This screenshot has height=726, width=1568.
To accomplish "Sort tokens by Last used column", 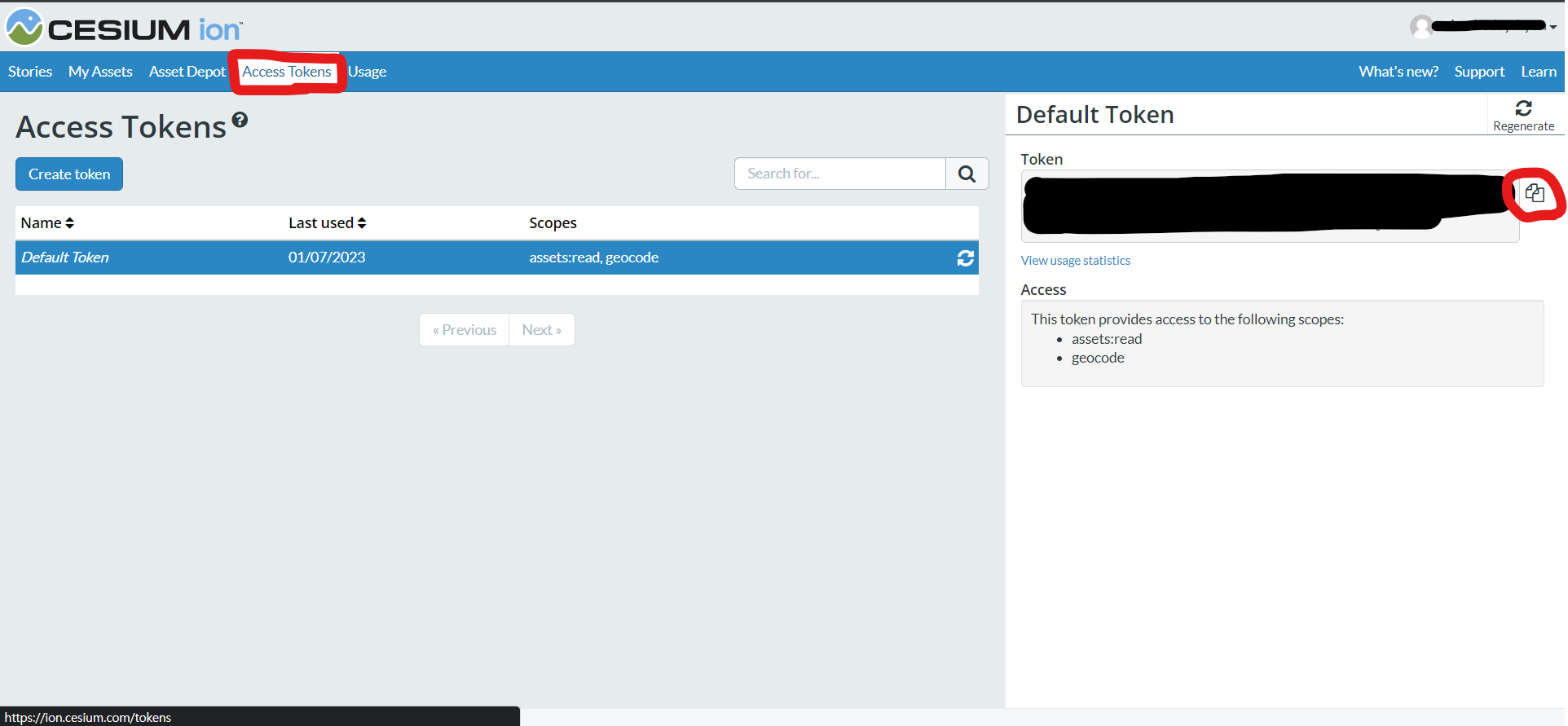I will click(x=328, y=223).
